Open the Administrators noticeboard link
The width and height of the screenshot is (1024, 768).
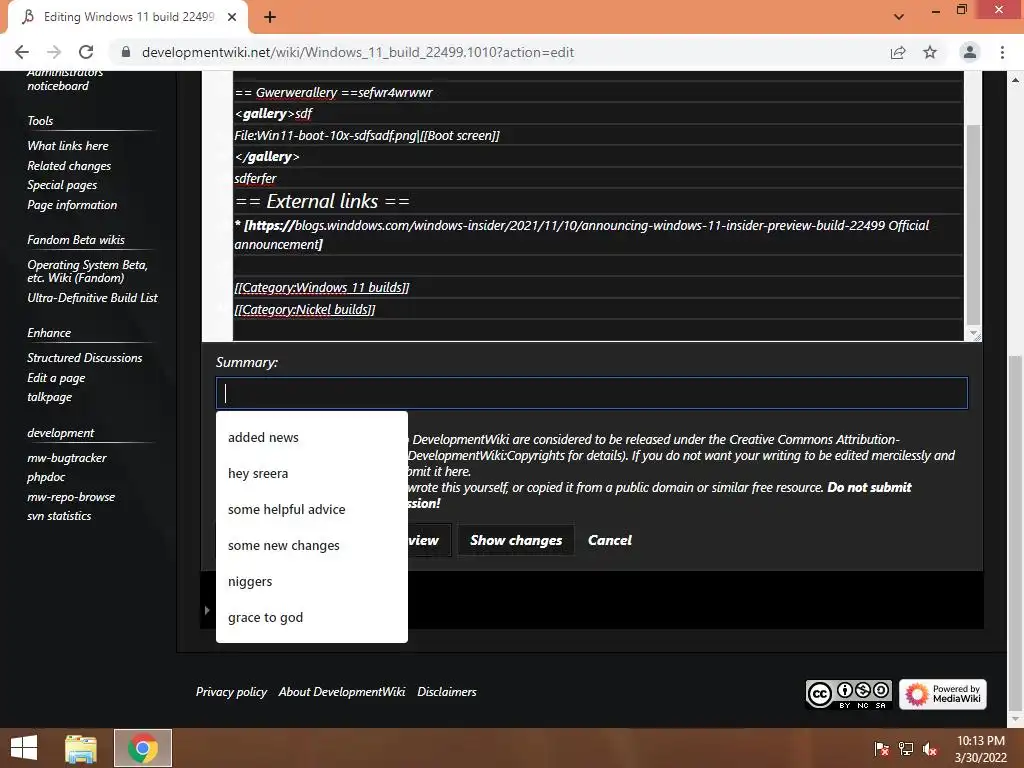click(65, 79)
